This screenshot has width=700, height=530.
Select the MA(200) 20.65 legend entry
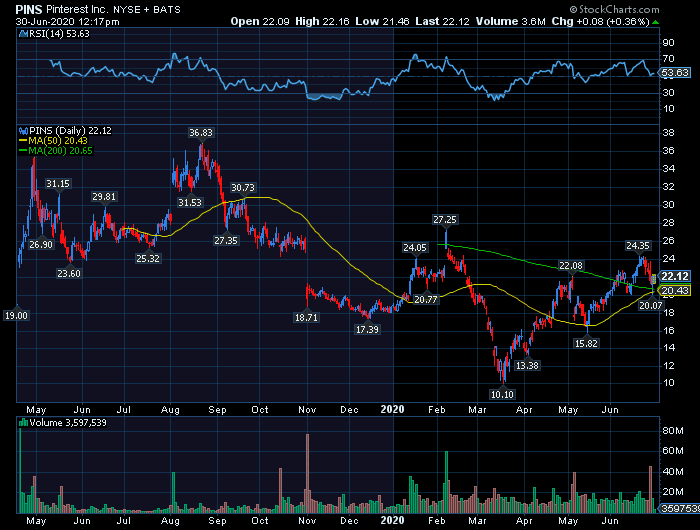coord(56,151)
